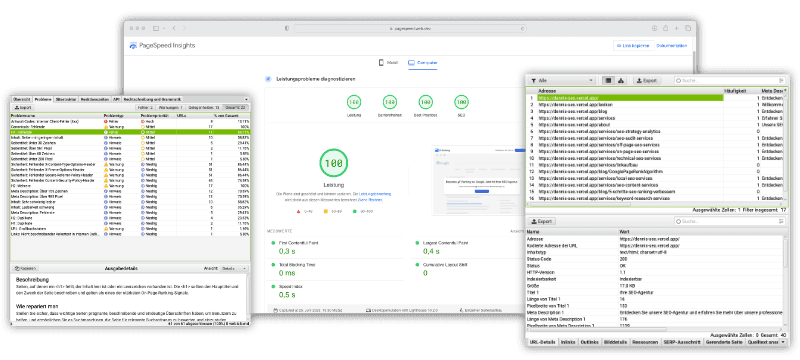Open bottom tab overflow arrow in URL details

783,342
